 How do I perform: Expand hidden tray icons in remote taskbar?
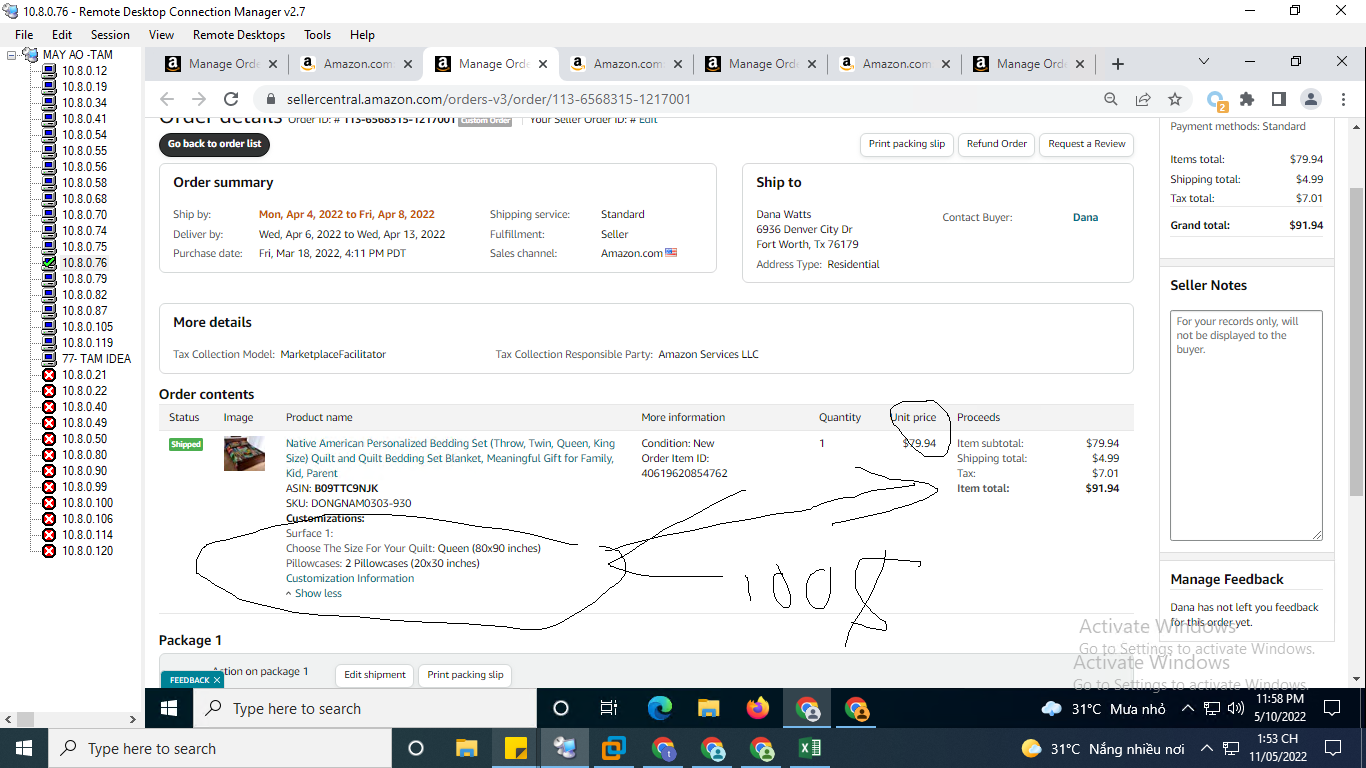click(x=1187, y=708)
